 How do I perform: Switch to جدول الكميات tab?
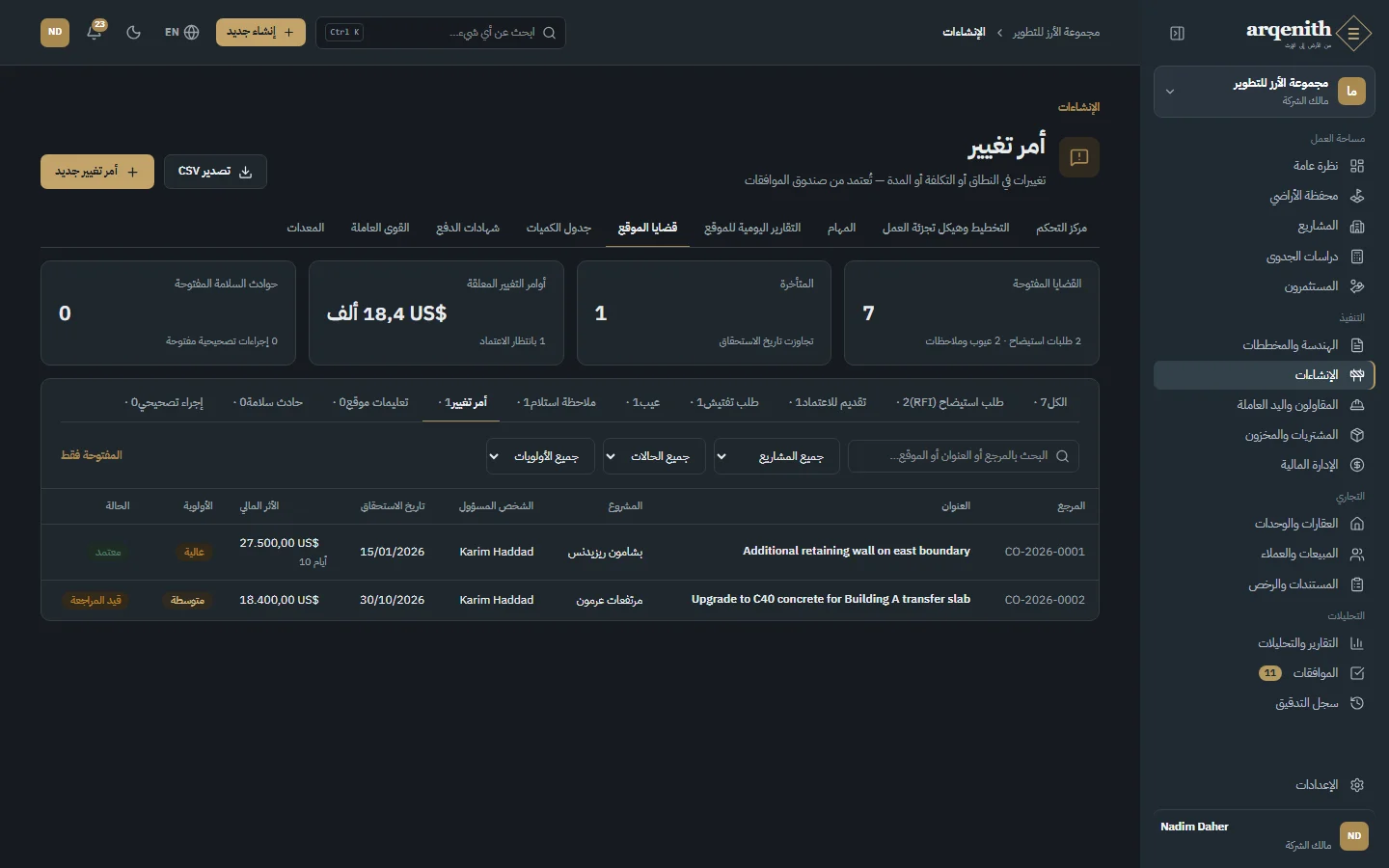click(558, 228)
